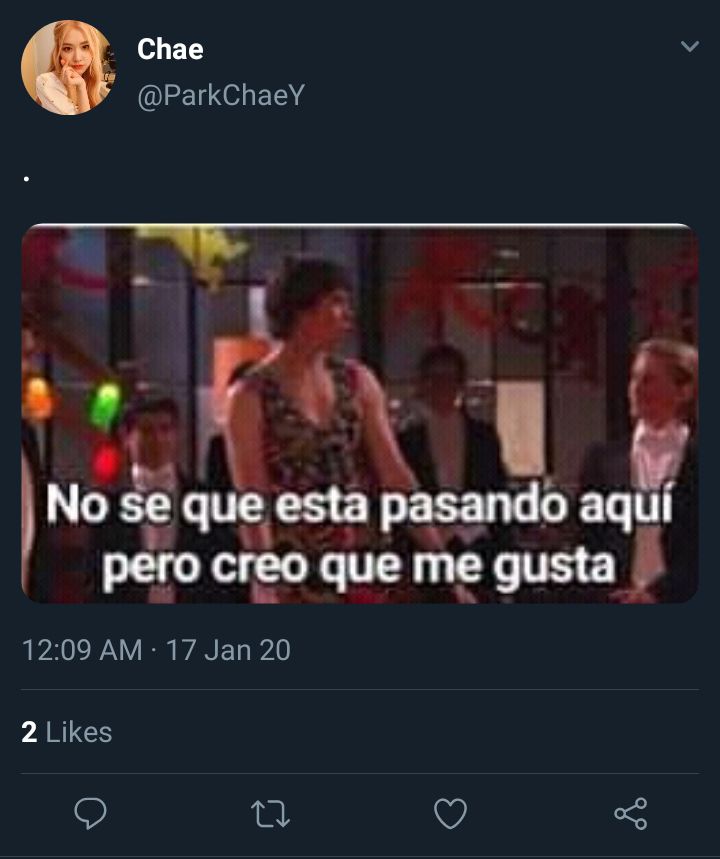Visit the @ParkChaeY handle

pyautogui.click(x=221, y=95)
